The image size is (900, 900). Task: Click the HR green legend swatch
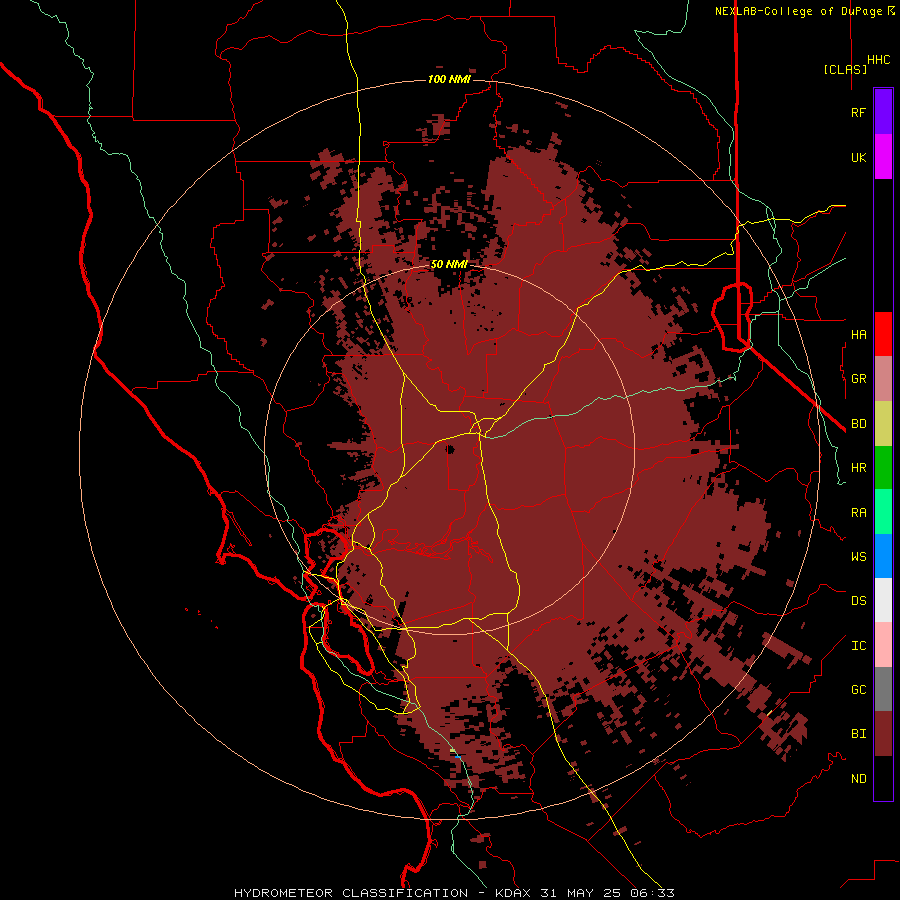pyautogui.click(x=883, y=467)
